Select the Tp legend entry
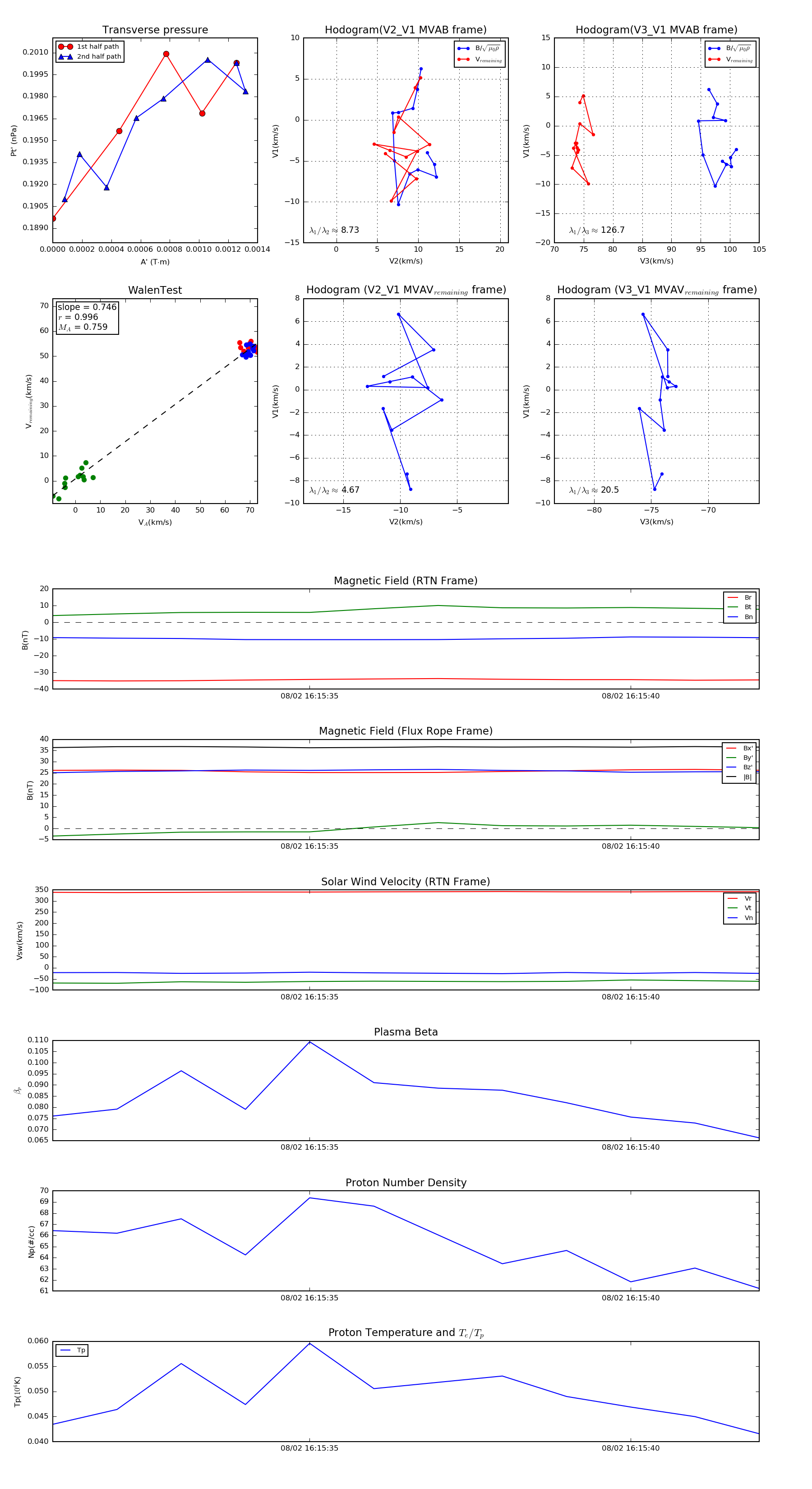The height and width of the screenshot is (1489, 812). (72, 1350)
